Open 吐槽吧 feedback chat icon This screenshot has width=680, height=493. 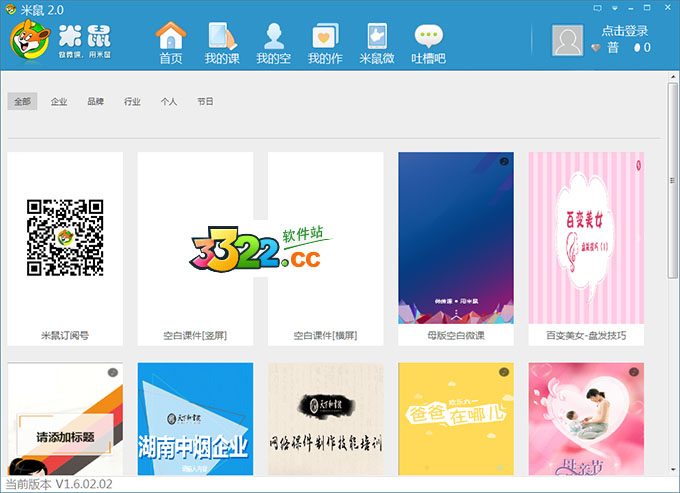pyautogui.click(x=430, y=43)
